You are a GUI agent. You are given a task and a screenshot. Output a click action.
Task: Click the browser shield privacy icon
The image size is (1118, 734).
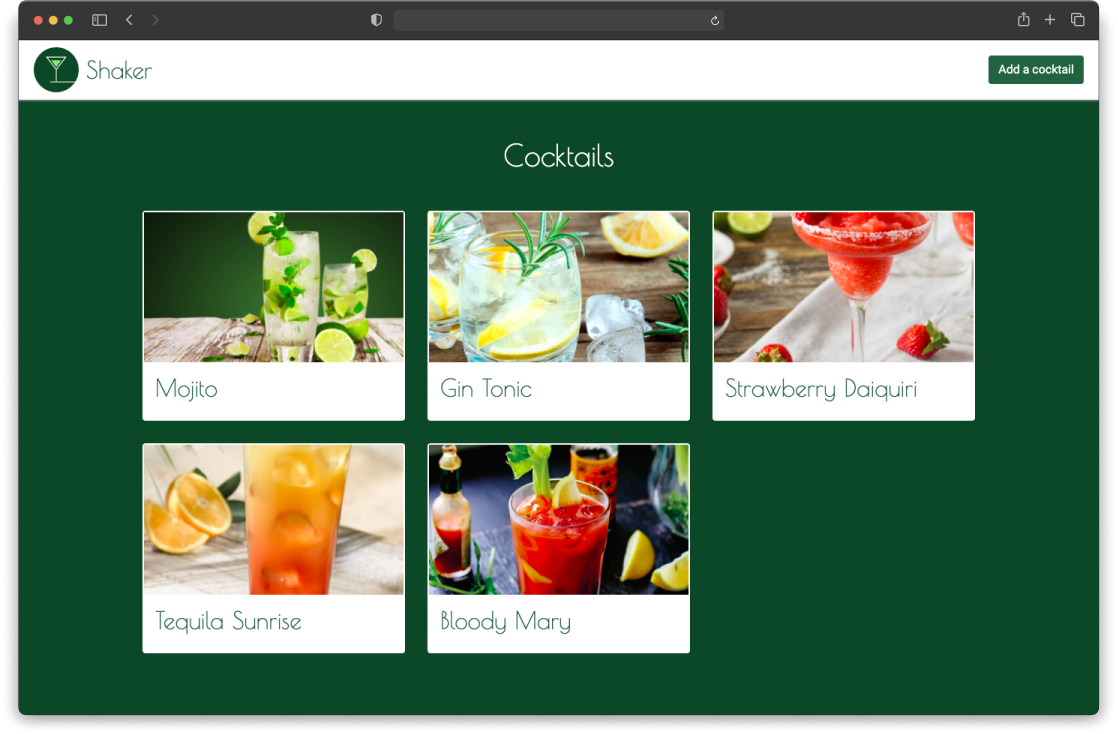pos(375,20)
